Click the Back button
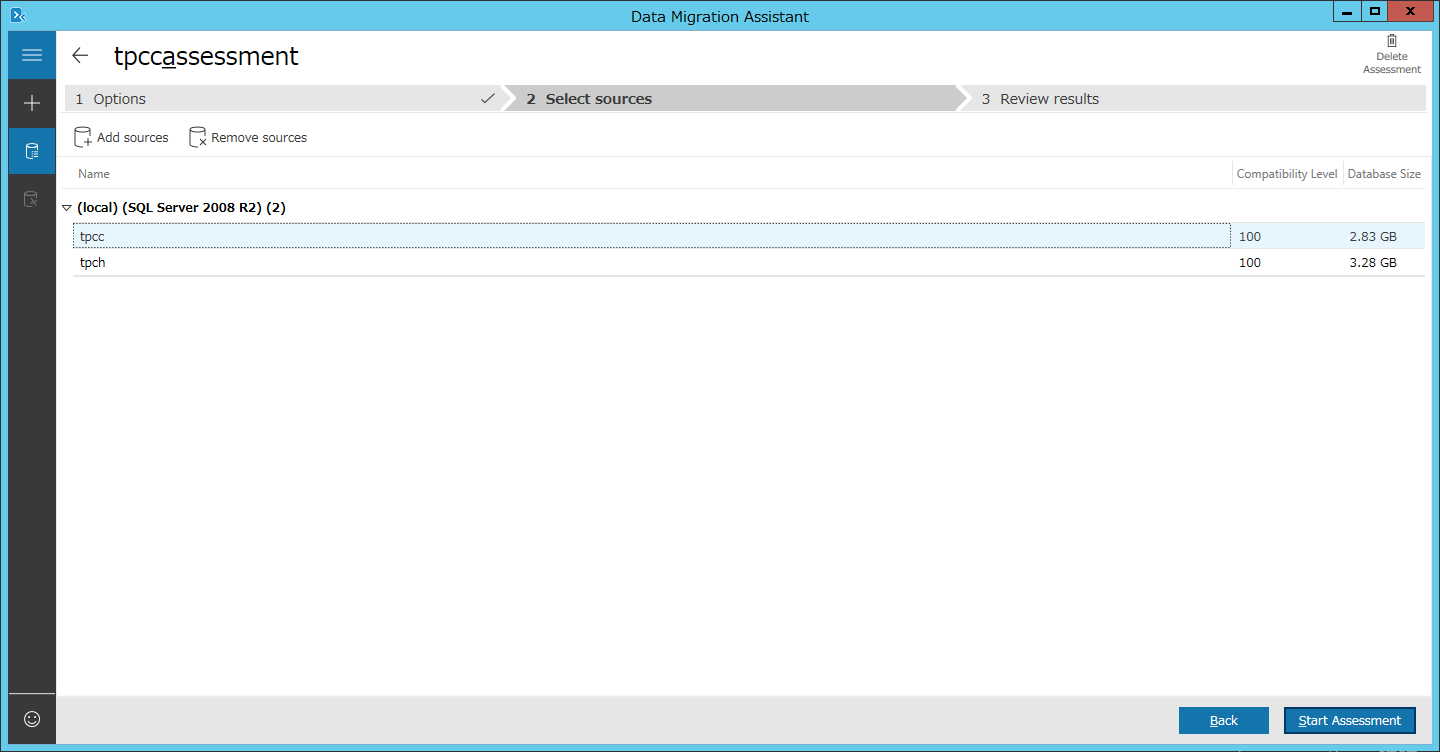1440x752 pixels. tap(1224, 720)
